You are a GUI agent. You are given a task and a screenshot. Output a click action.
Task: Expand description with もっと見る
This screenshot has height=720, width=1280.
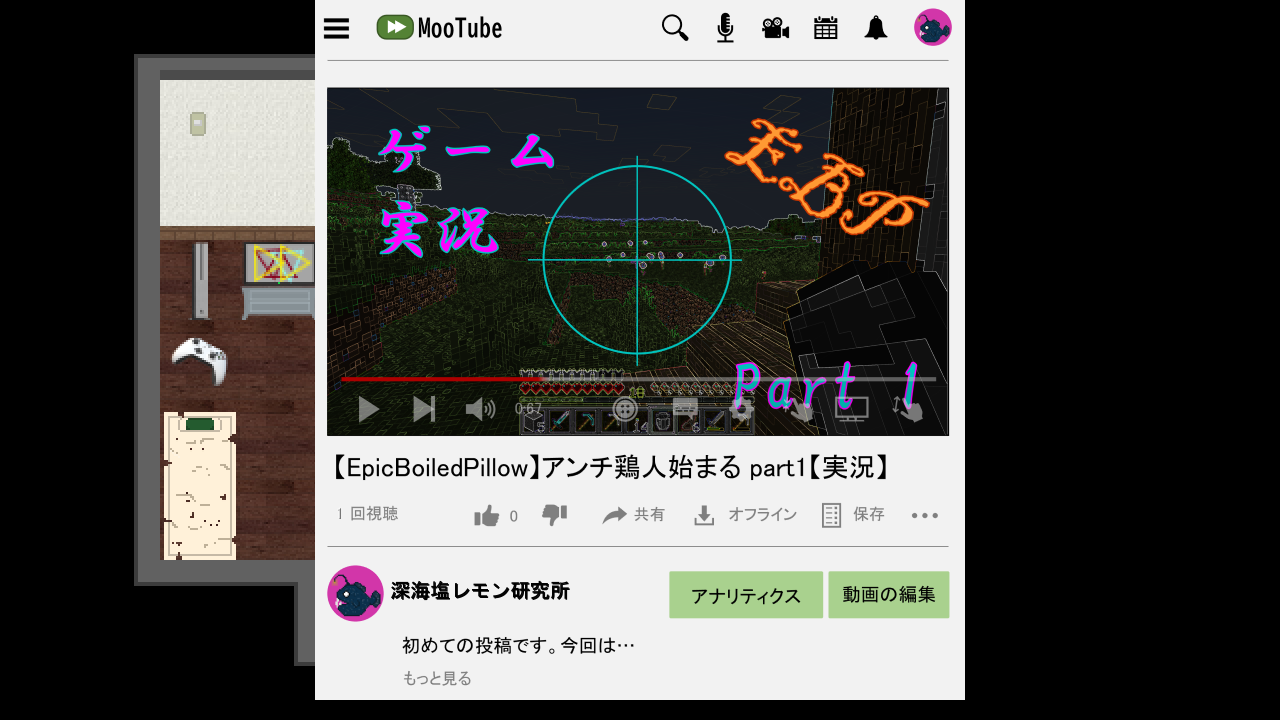click(x=437, y=678)
